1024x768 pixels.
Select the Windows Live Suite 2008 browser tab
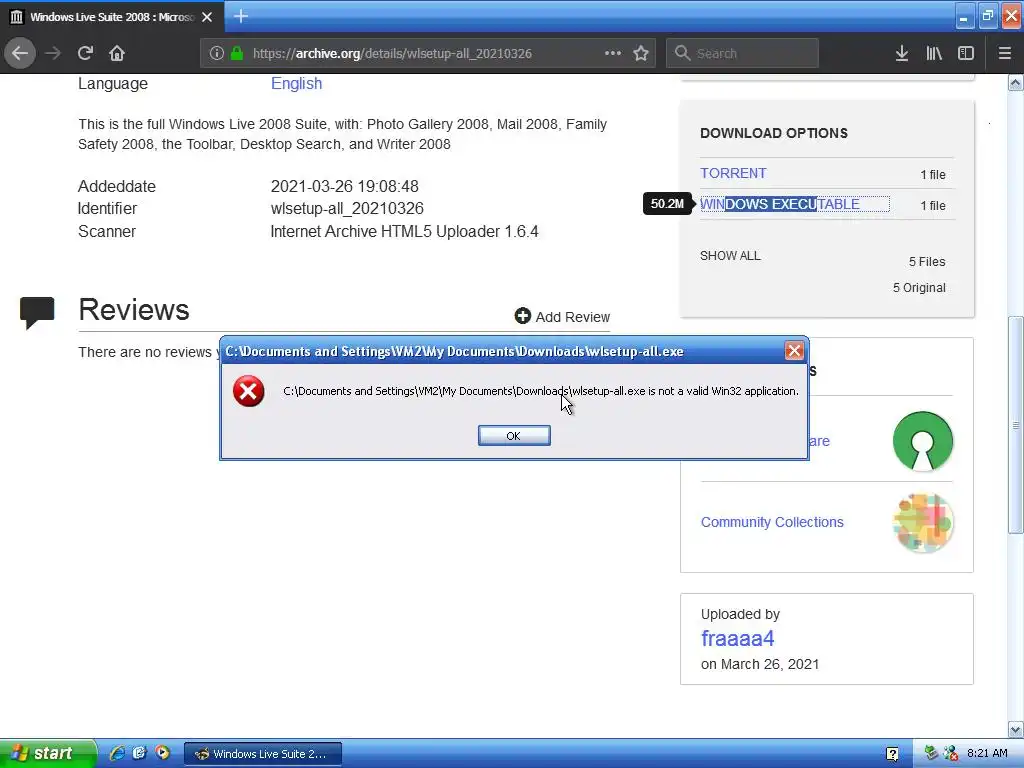pos(112,17)
